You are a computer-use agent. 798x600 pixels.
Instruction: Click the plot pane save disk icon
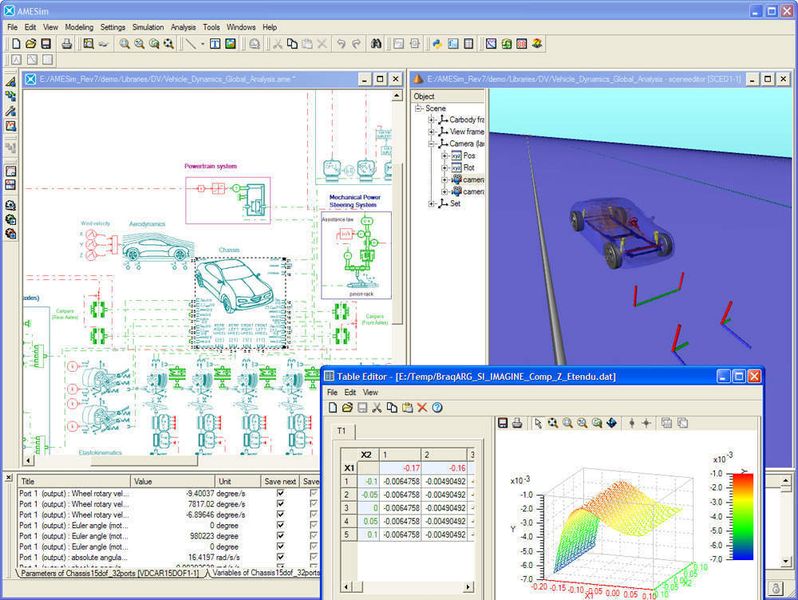[x=503, y=423]
